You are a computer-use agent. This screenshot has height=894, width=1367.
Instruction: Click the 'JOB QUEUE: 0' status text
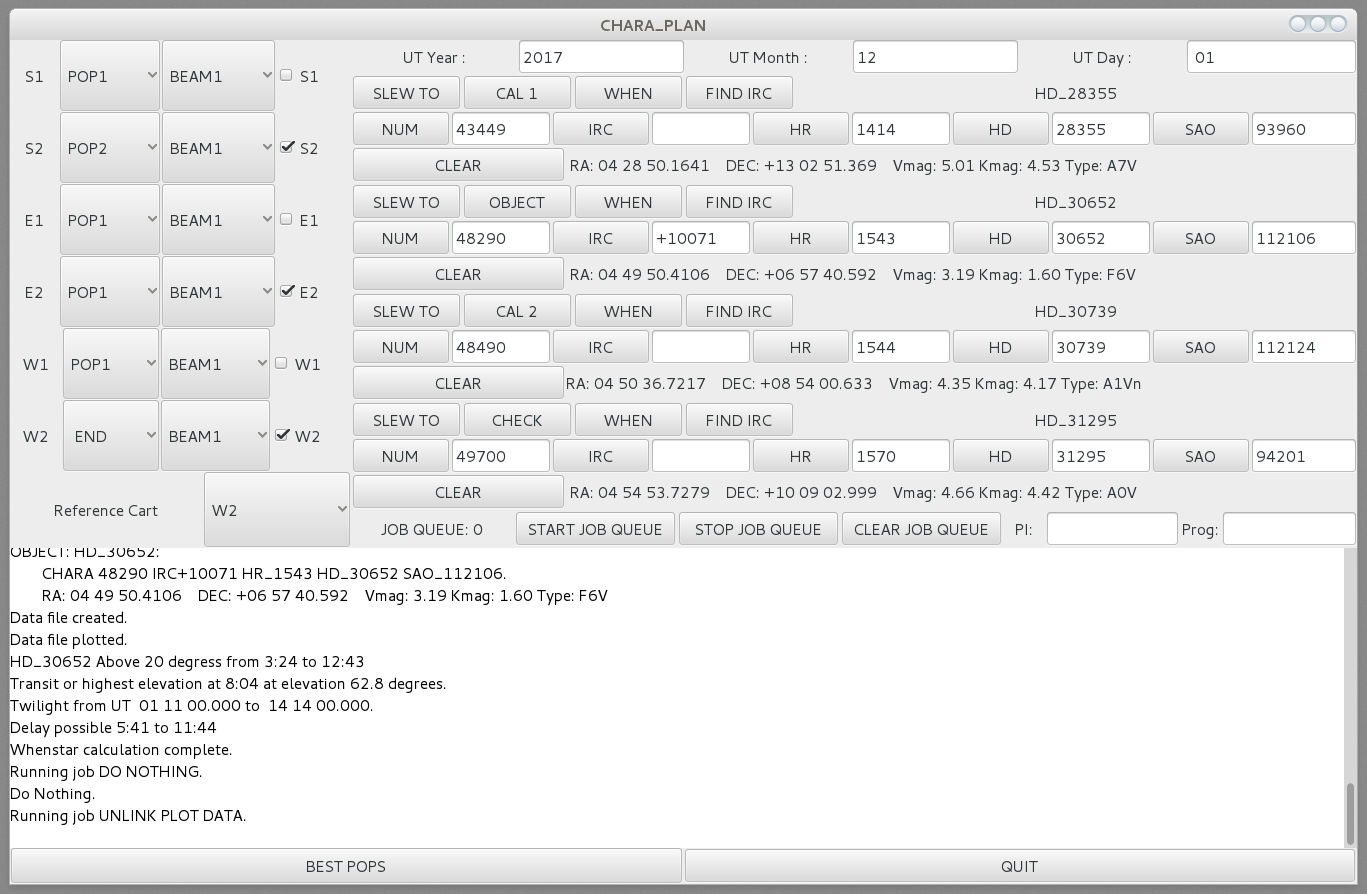(432, 529)
